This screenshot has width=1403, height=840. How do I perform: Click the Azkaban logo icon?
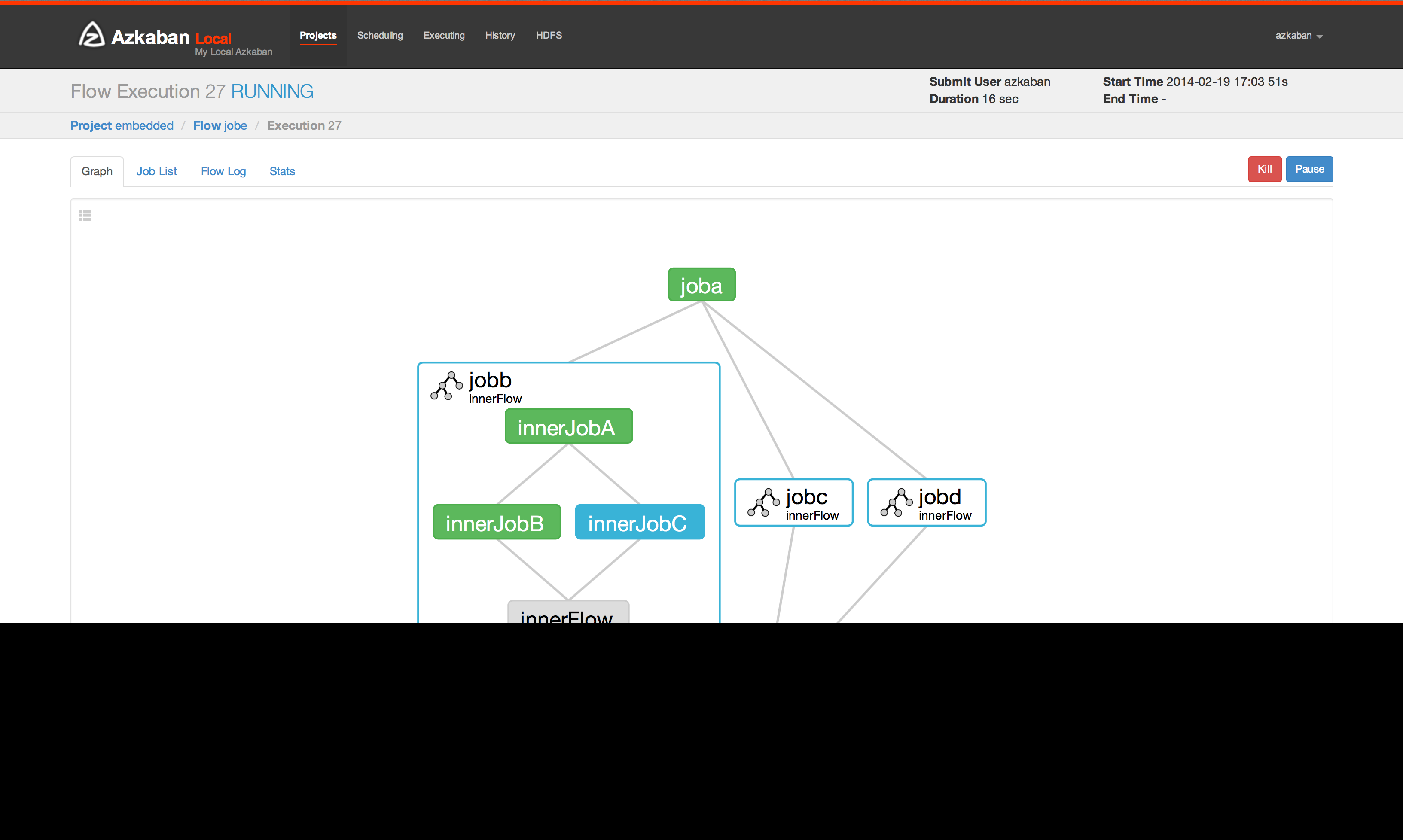(x=91, y=35)
